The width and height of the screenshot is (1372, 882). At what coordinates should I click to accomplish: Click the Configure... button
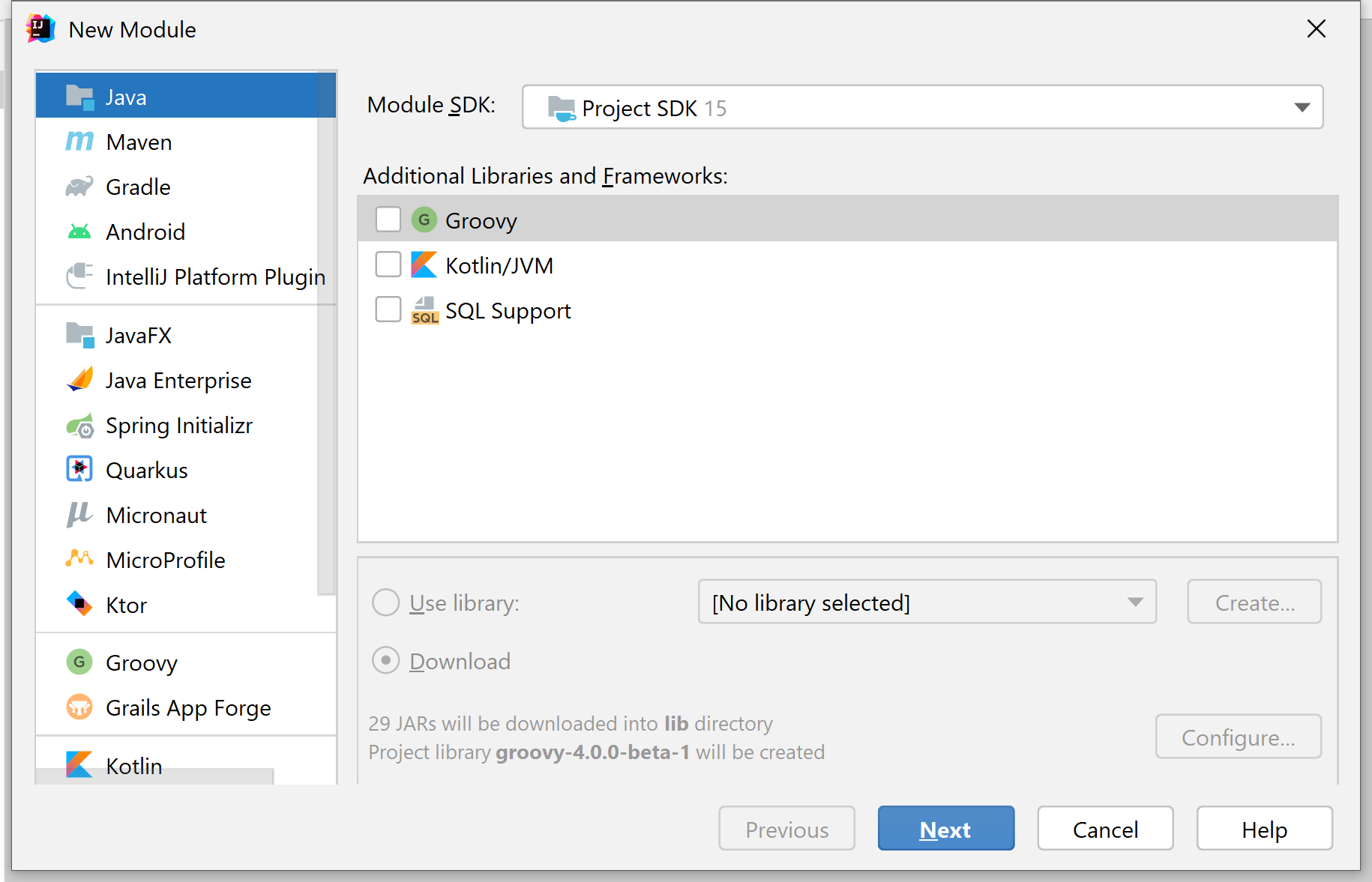pyautogui.click(x=1239, y=737)
